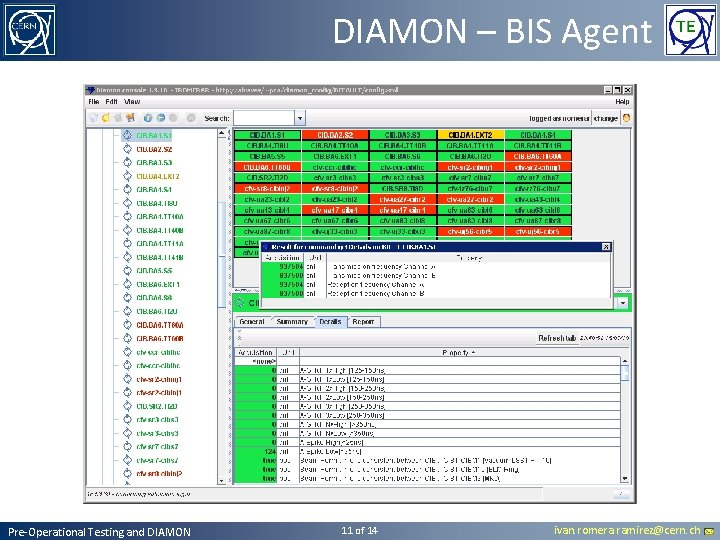Image resolution: width=720 pixels, height=540 pixels.
Task: Click the tree icon beside CIB.BA2.S2
Action: pos(127,149)
